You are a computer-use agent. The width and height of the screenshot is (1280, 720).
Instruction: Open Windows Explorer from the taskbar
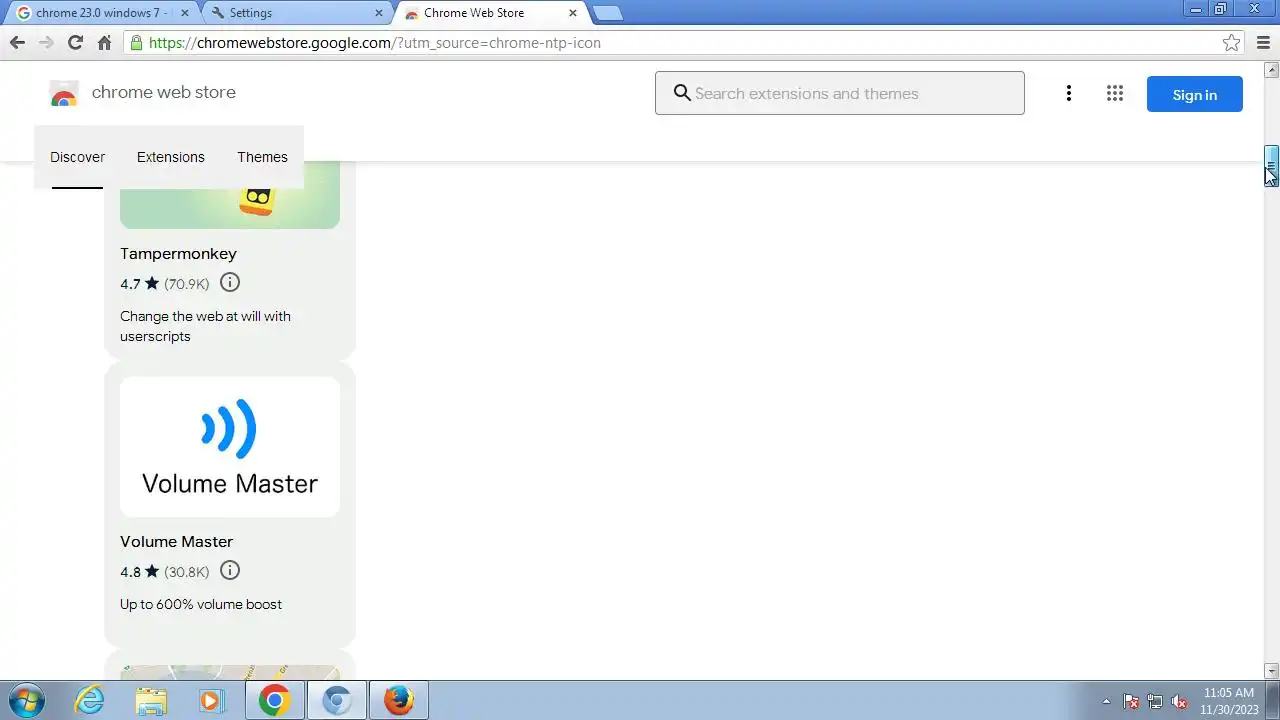(151, 700)
